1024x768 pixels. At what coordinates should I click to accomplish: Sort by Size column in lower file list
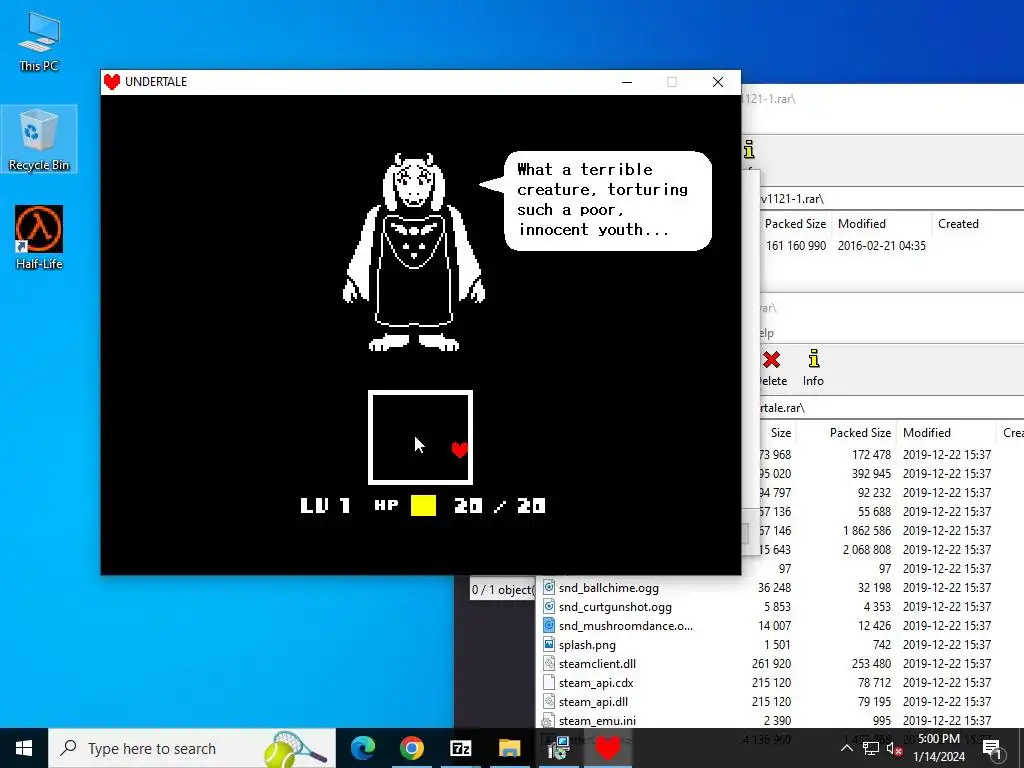pos(780,432)
